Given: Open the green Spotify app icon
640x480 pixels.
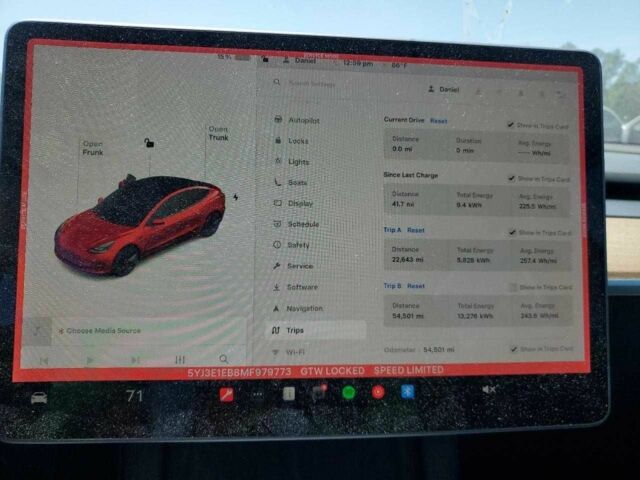Looking at the screenshot, I should tap(348, 393).
